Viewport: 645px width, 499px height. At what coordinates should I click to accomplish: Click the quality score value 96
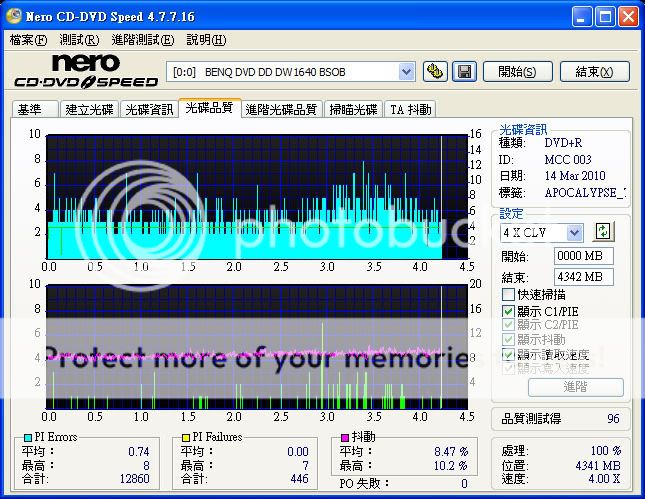613,418
